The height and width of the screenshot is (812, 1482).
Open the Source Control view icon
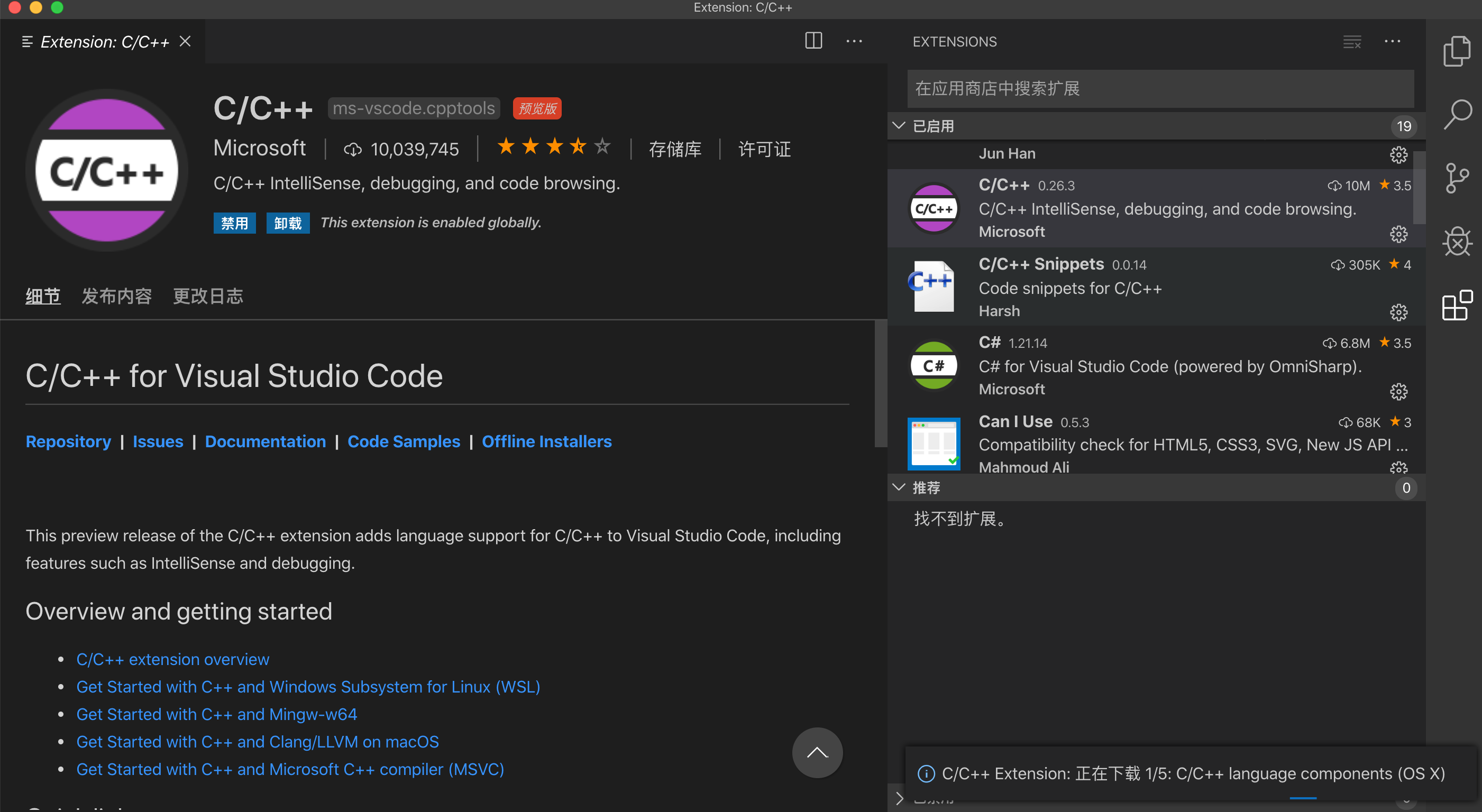(1457, 178)
